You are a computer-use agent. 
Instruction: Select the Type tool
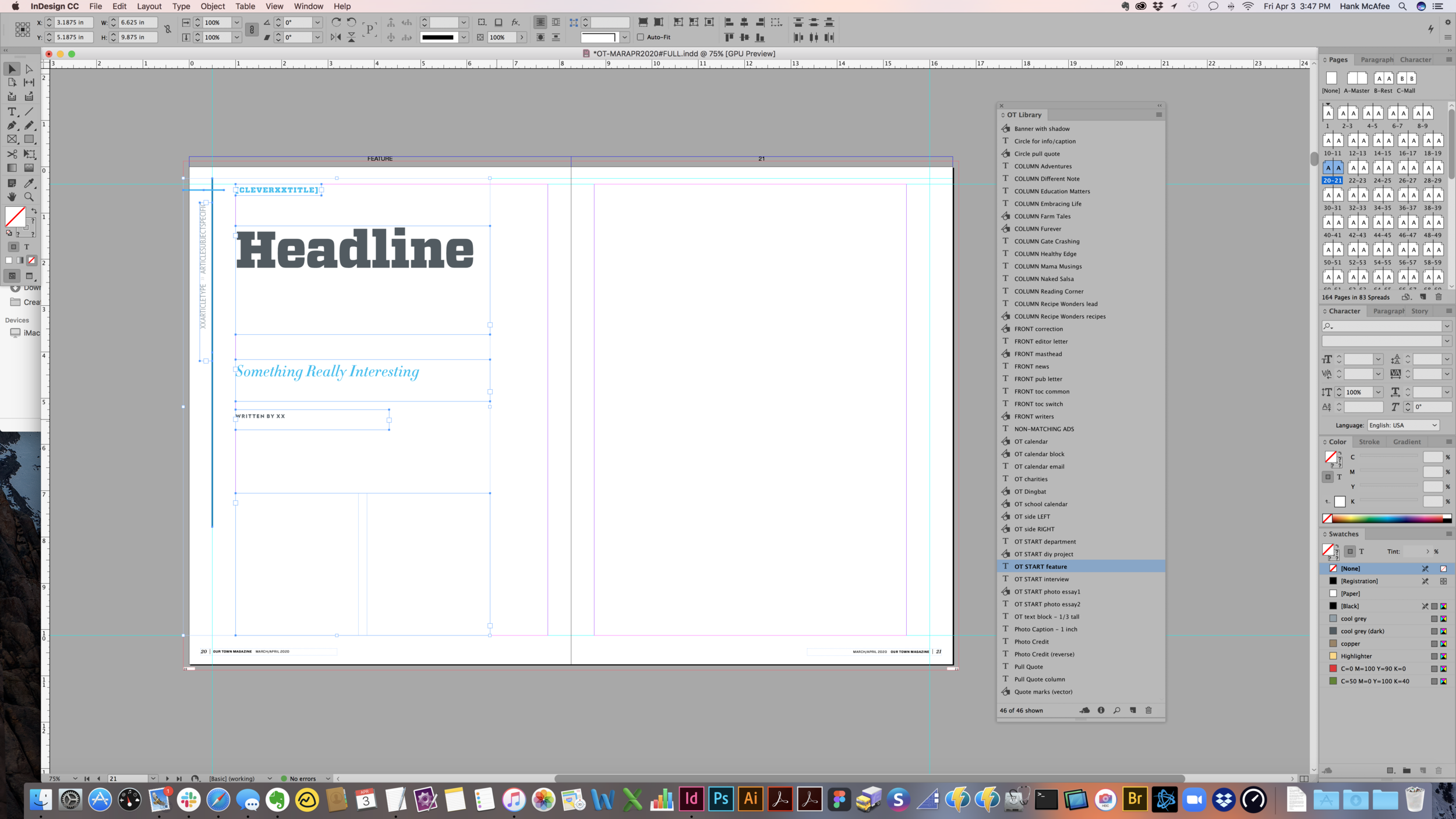(12, 111)
